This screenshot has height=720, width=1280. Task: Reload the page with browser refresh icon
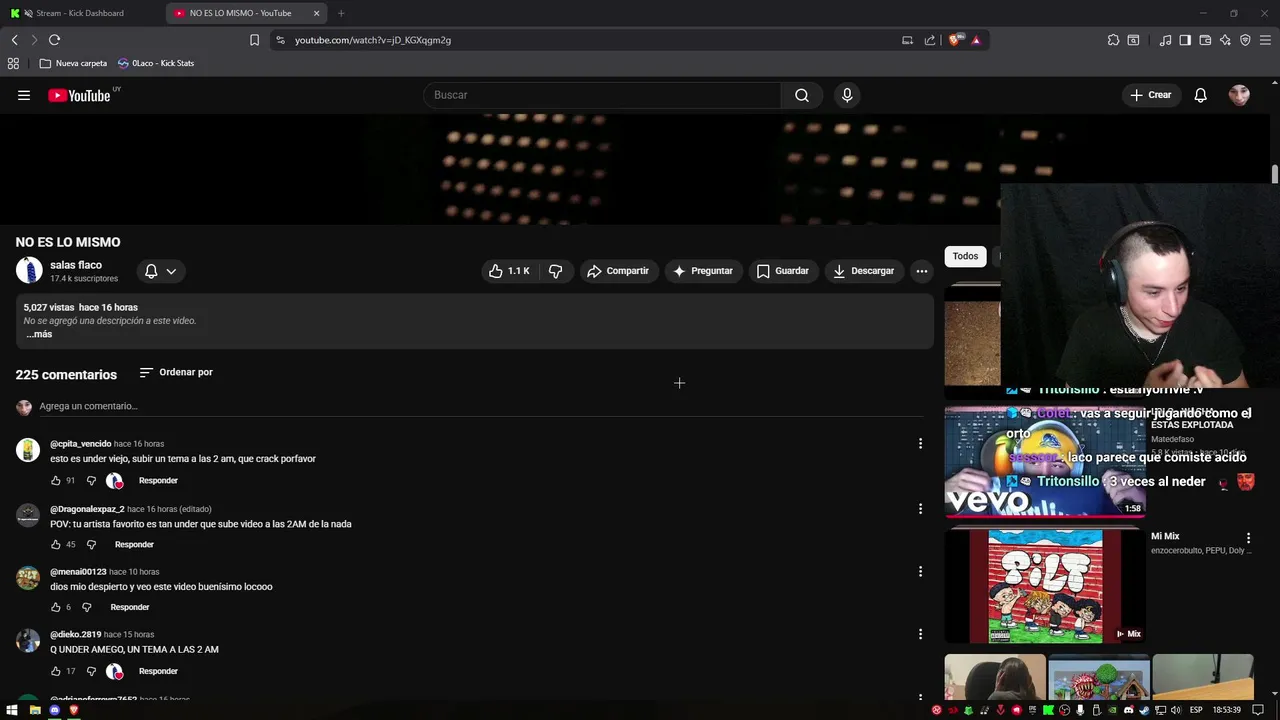[x=54, y=40]
